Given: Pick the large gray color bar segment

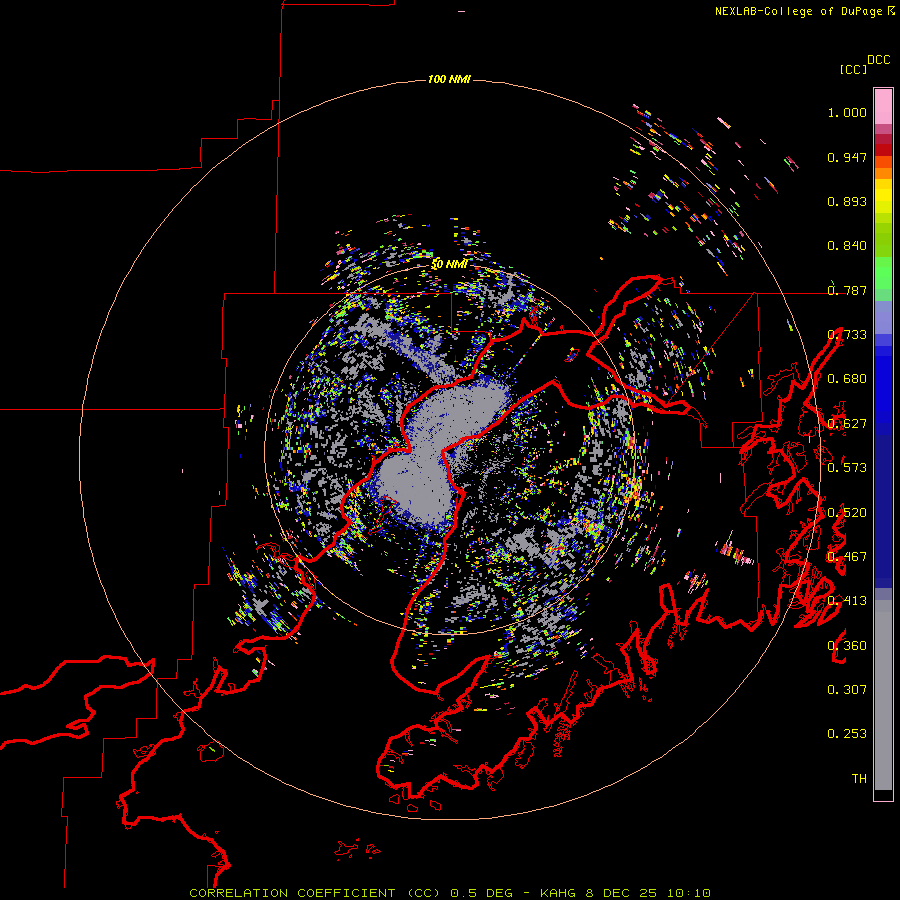Looking at the screenshot, I should point(883,695).
